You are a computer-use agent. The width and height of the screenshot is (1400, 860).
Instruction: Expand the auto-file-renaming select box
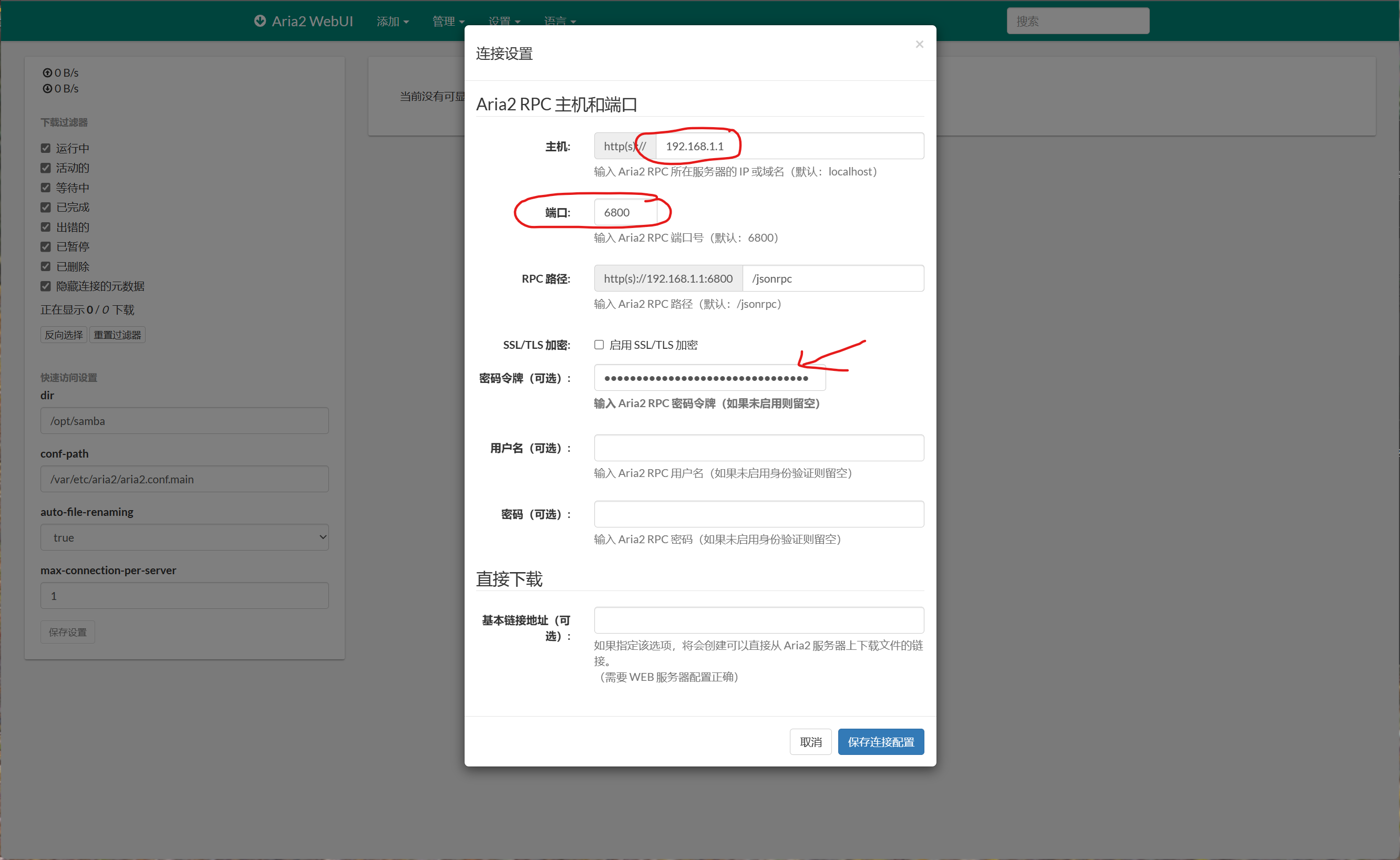coord(184,537)
